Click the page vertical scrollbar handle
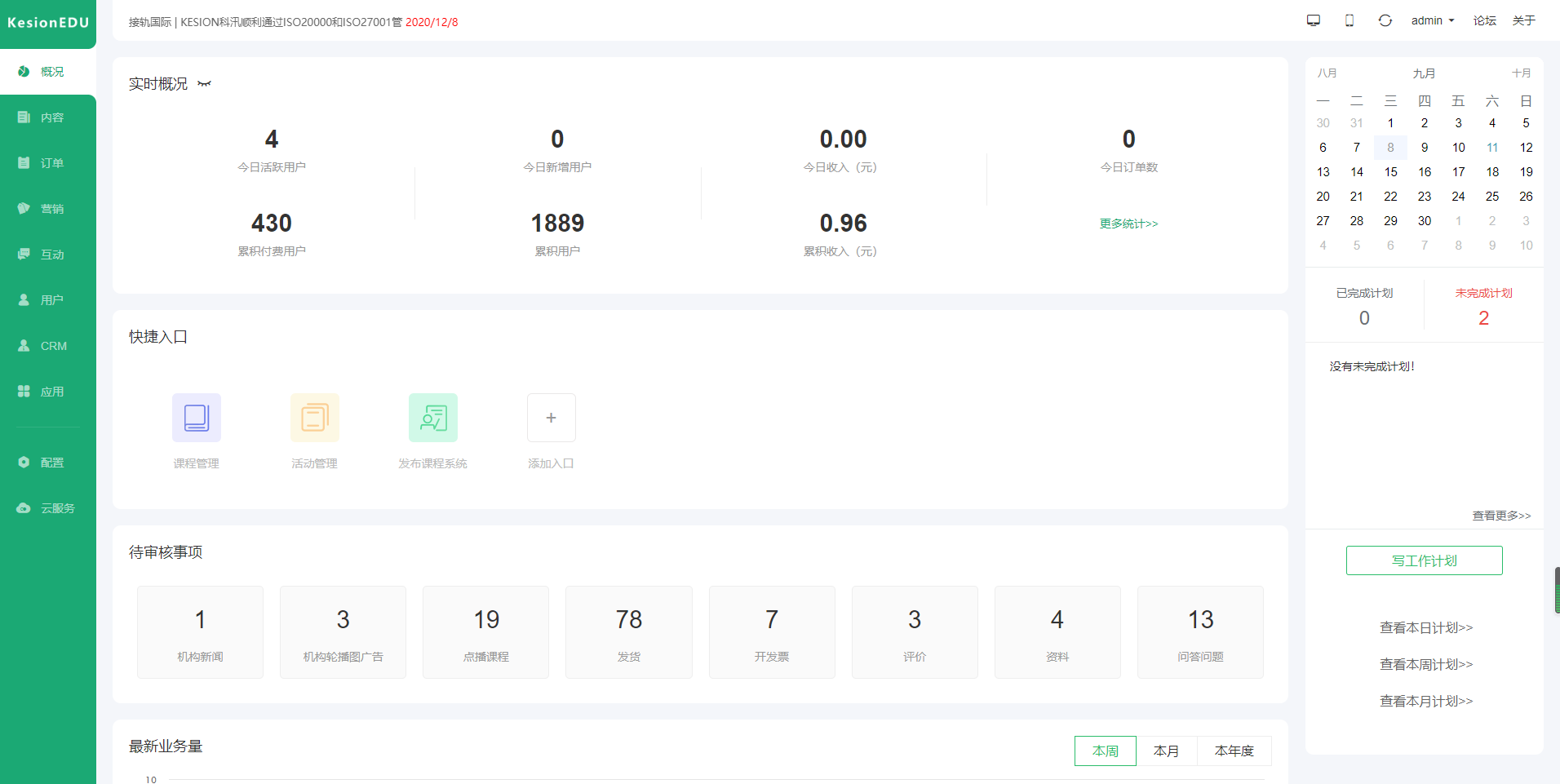This screenshot has width=1560, height=784. [x=1557, y=590]
